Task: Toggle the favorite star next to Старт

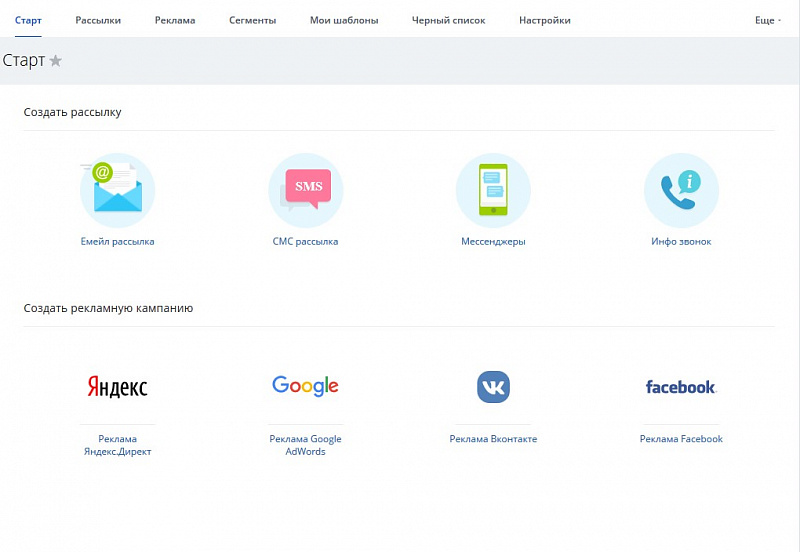Action: [56, 61]
